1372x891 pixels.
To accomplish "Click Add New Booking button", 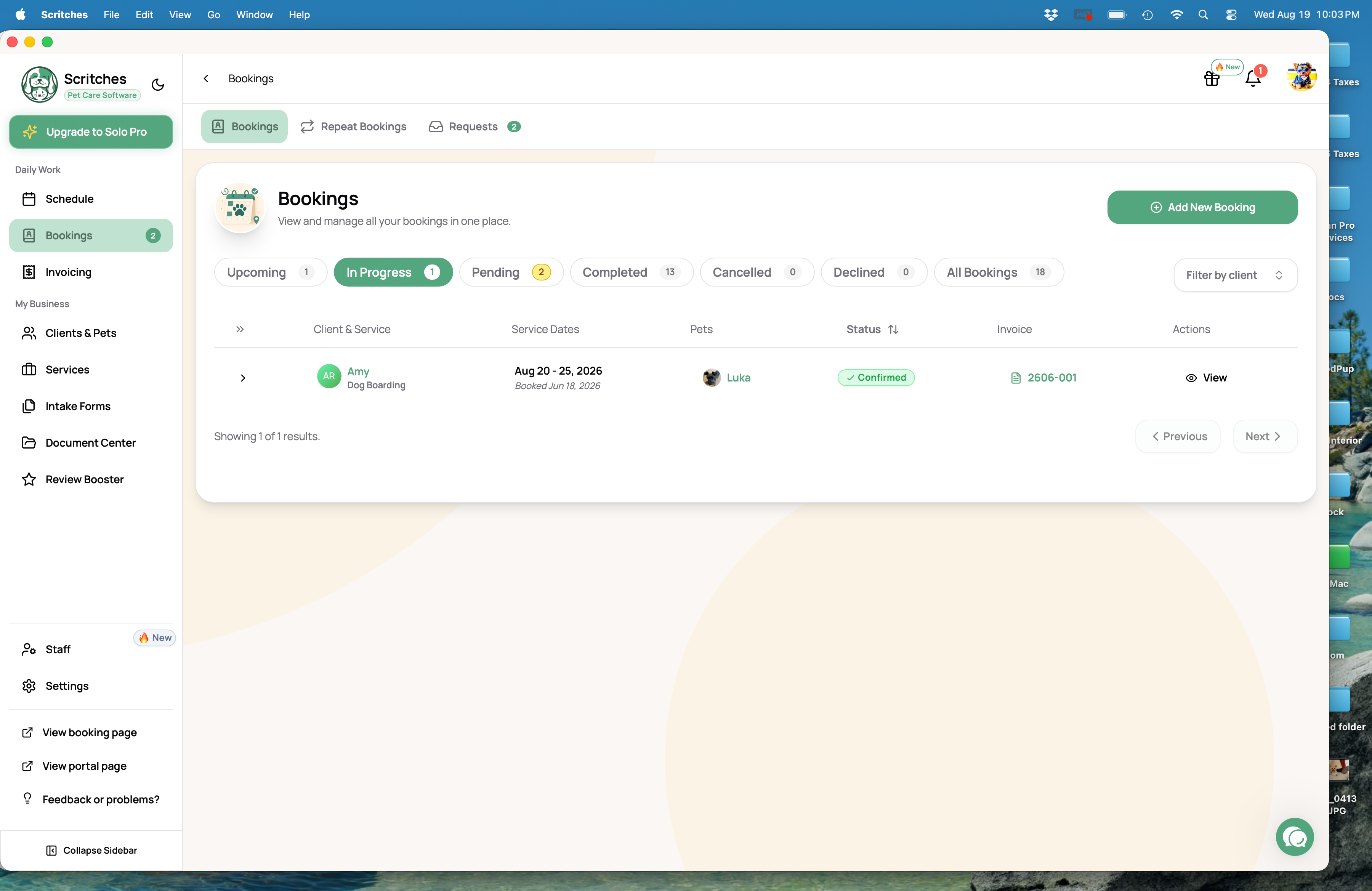I will pos(1202,207).
